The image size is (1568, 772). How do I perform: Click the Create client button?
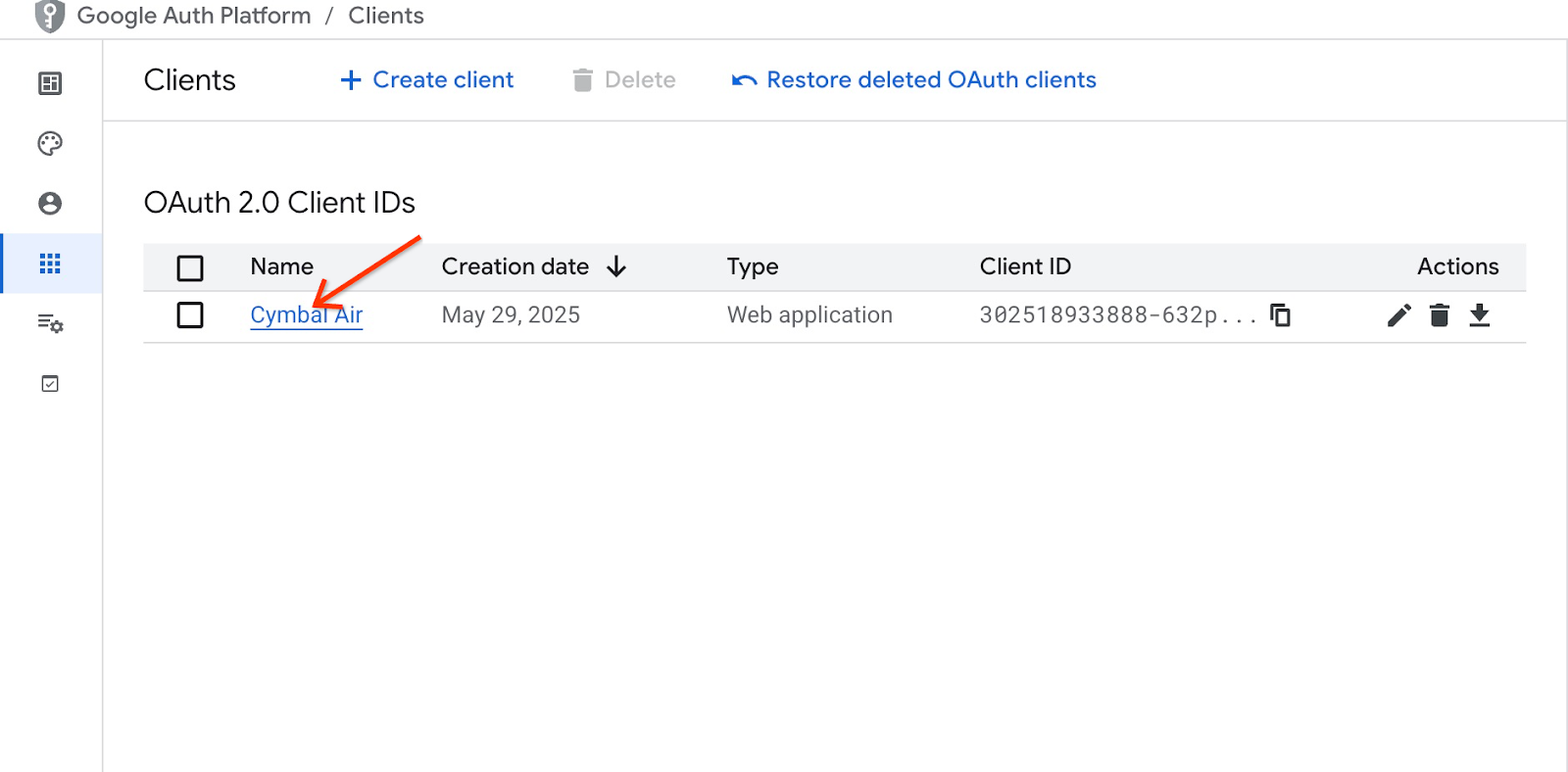(x=427, y=80)
